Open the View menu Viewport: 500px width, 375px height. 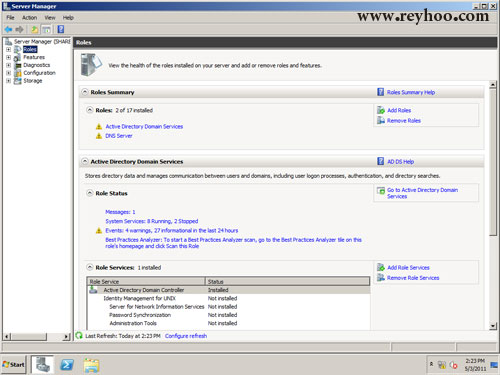[x=50, y=18]
